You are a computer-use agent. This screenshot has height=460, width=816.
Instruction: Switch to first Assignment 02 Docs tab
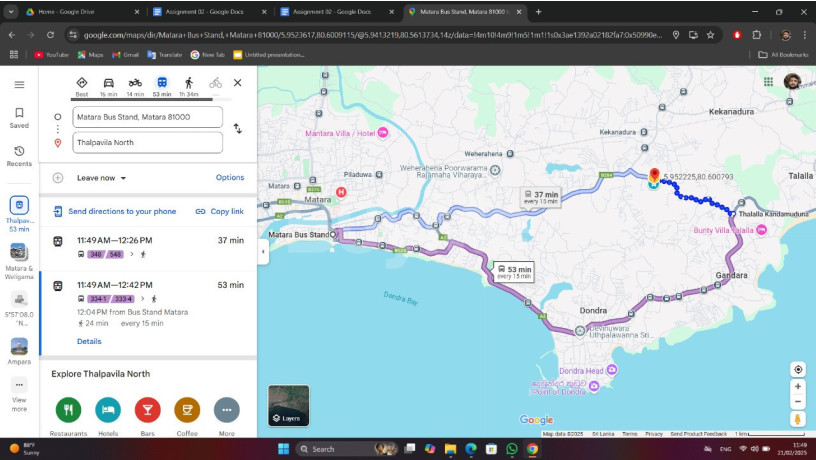pos(208,11)
